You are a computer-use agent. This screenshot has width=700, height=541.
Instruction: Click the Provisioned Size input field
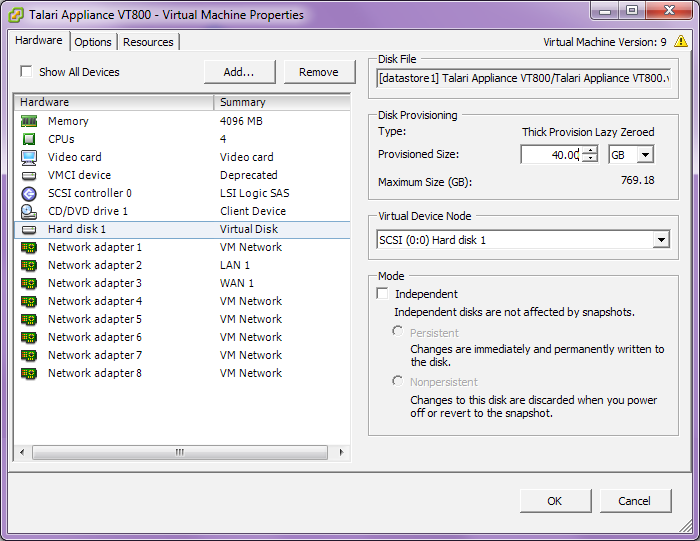(x=551, y=155)
